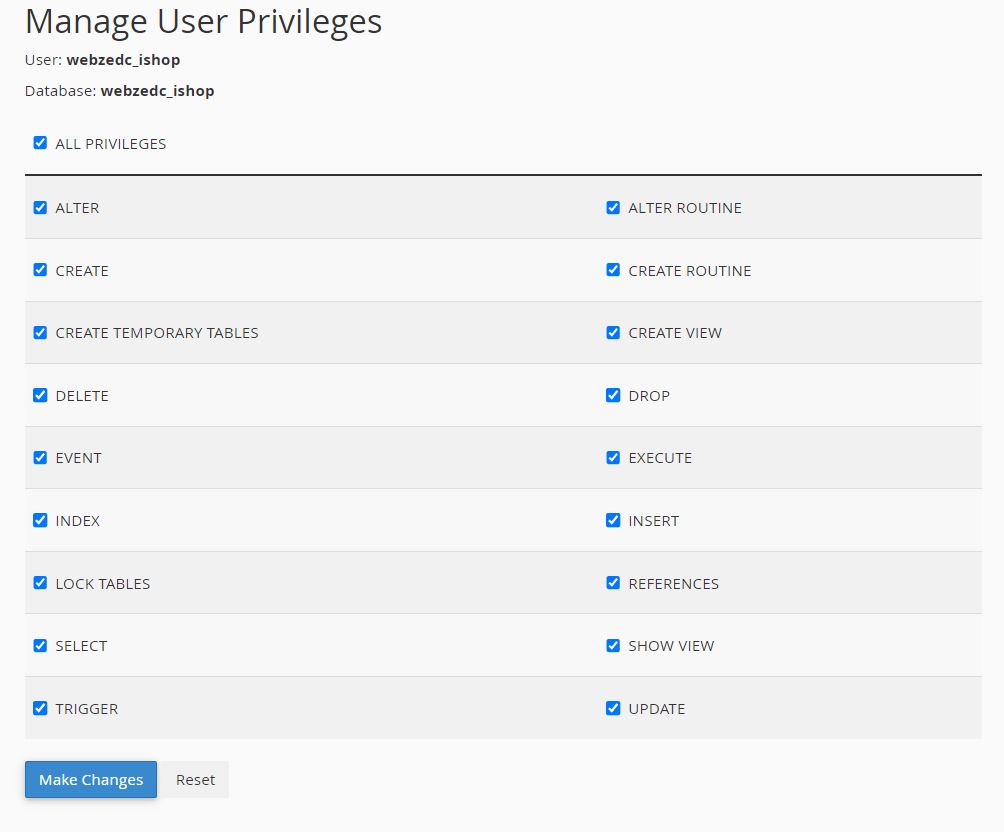Toggle the EXECUTE privilege checkbox
1004x832 pixels.
(613, 458)
